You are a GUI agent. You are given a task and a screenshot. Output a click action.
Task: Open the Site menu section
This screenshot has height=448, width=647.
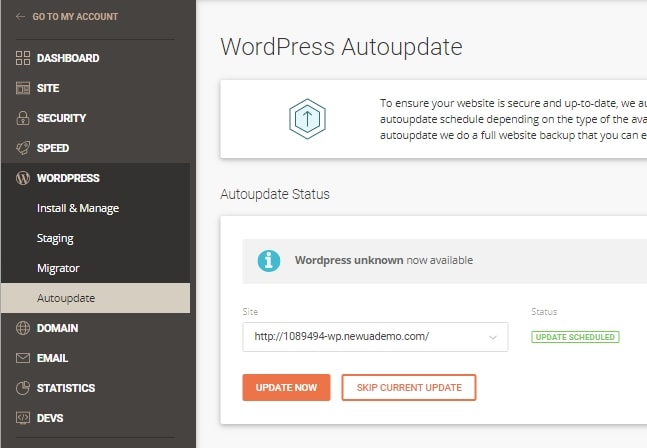(48, 88)
